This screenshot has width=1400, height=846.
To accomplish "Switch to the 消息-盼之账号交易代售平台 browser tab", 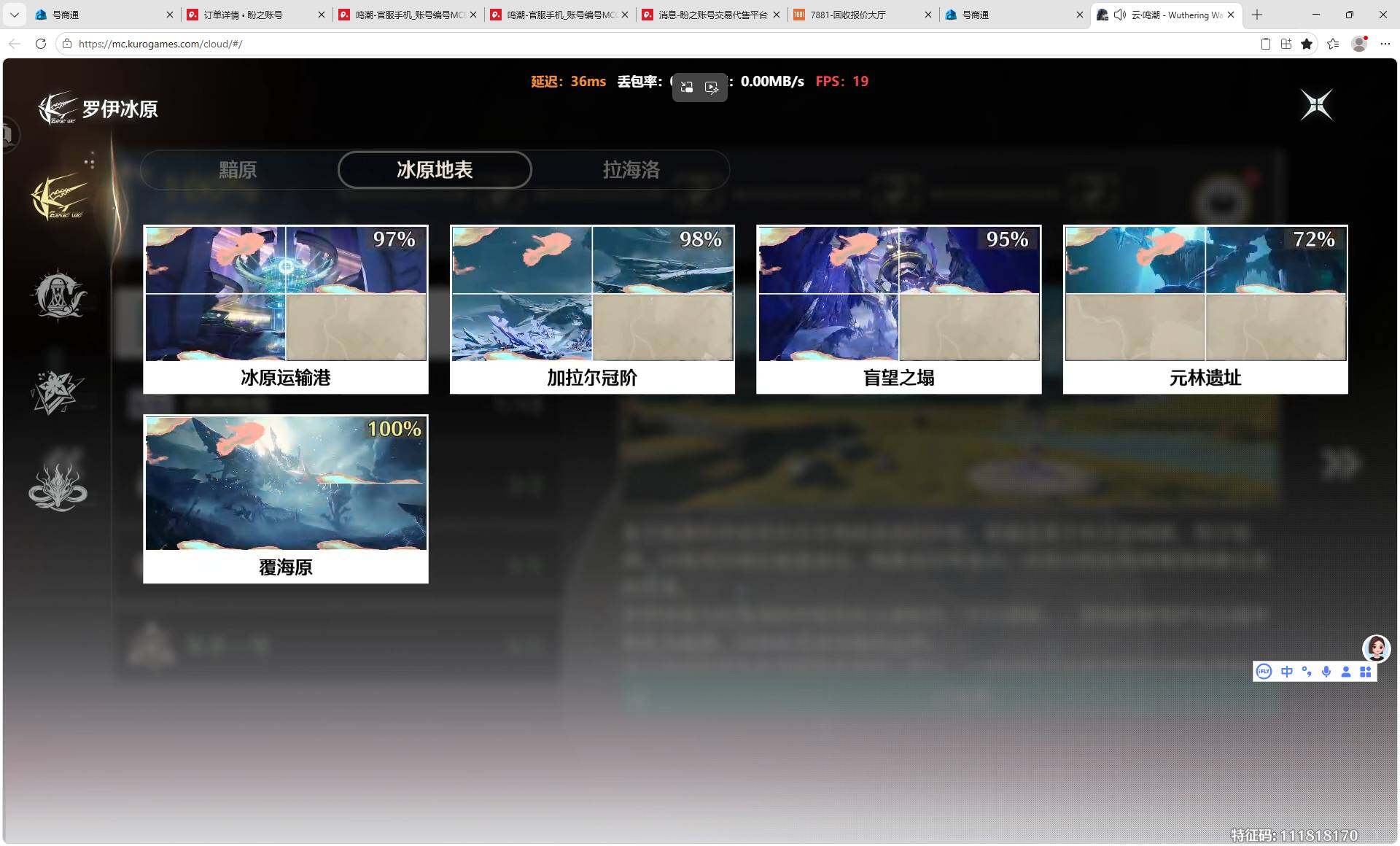I will (712, 15).
